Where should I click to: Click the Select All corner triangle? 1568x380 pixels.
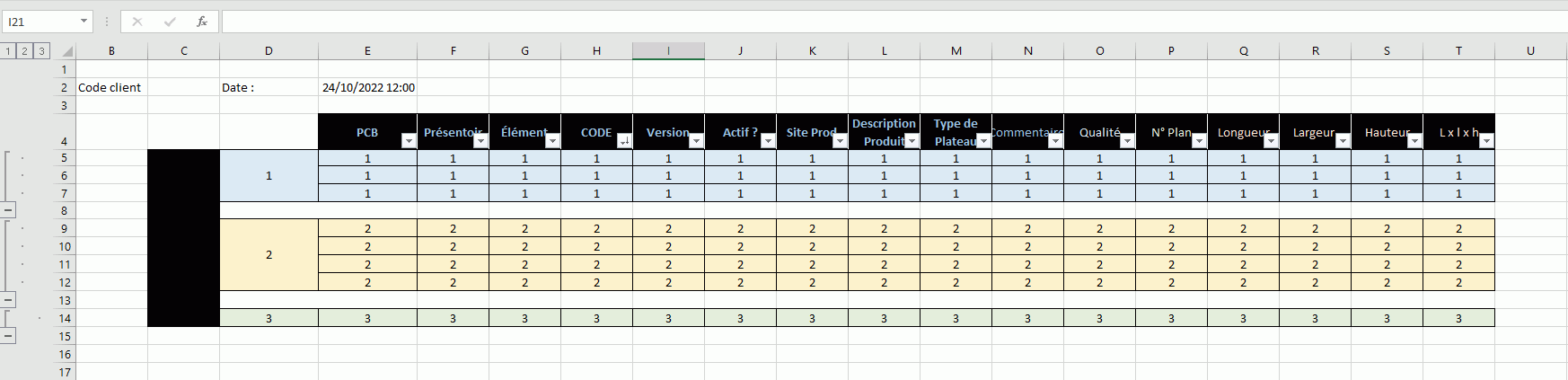point(67,51)
